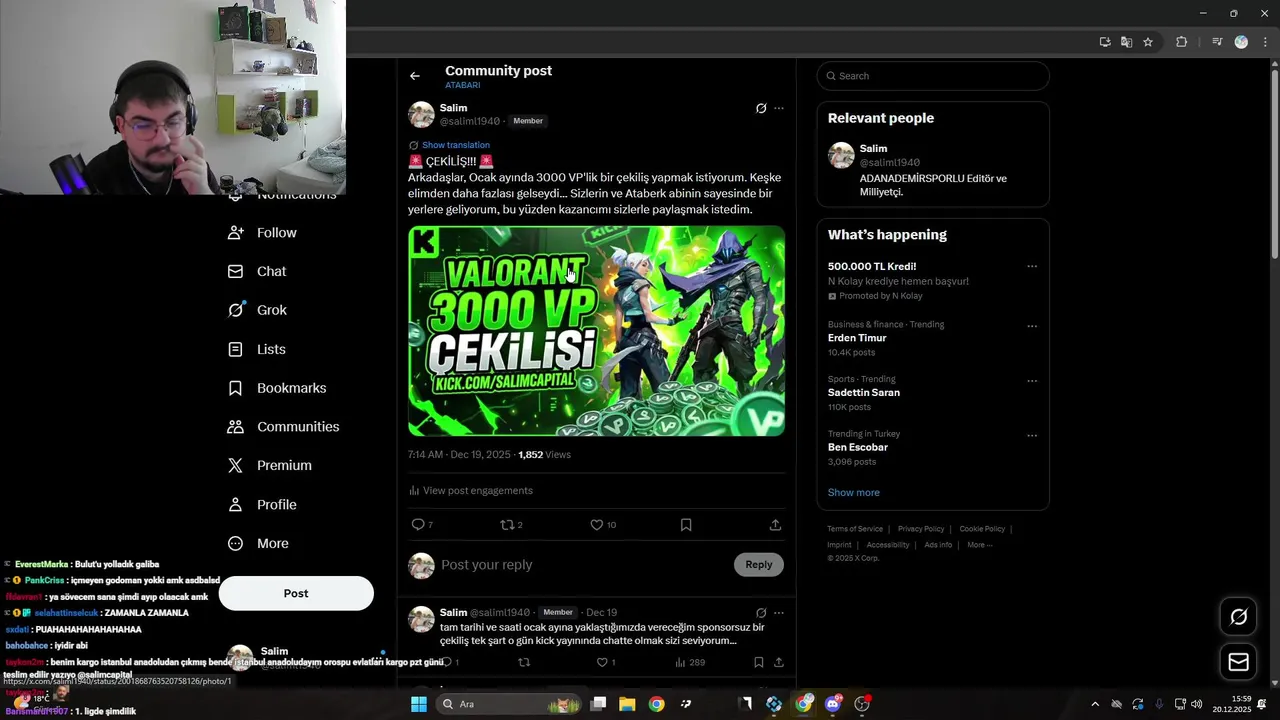Image resolution: width=1280 pixels, height=720 pixels.
Task: Click the install app icon in the address bar
Action: (x=1105, y=42)
